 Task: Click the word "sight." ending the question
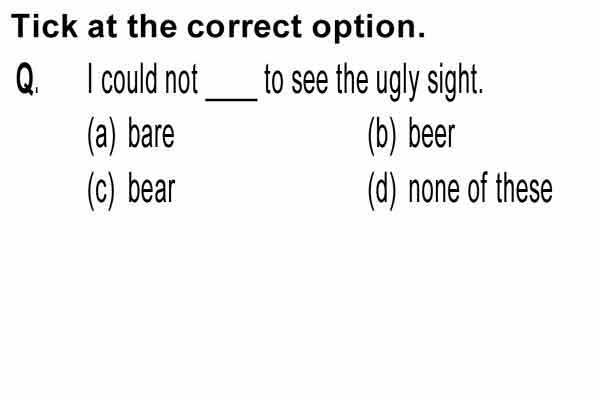tap(455, 82)
